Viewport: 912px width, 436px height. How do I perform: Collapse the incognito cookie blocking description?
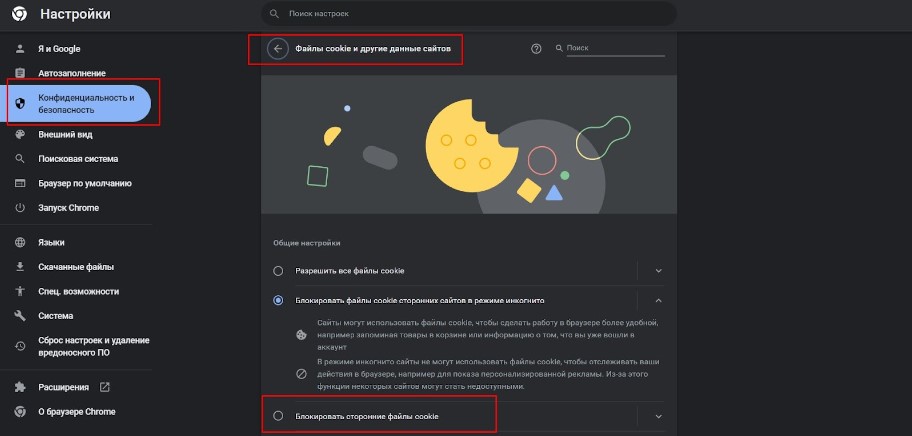coord(658,301)
